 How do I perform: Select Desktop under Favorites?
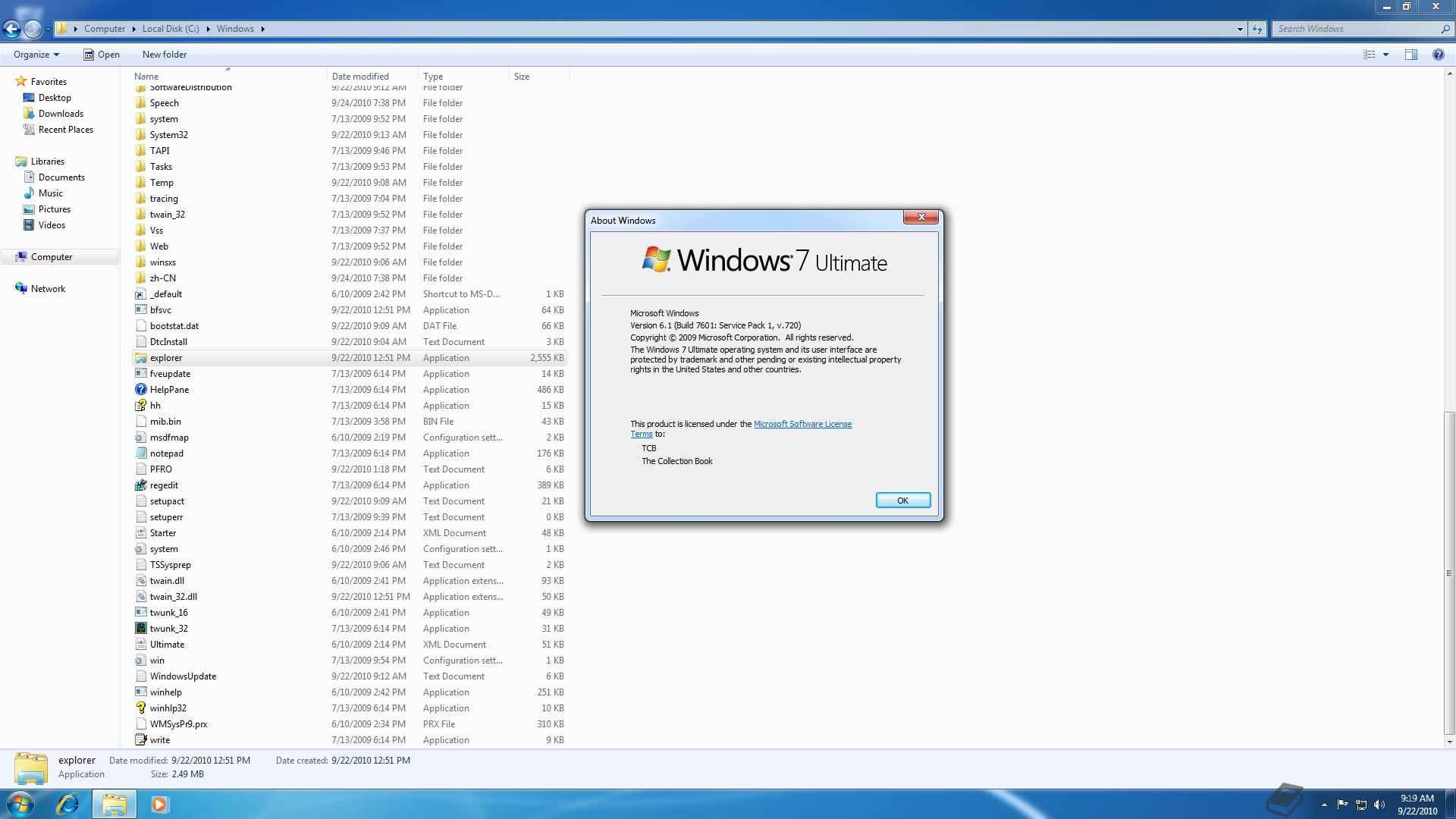[x=55, y=98]
